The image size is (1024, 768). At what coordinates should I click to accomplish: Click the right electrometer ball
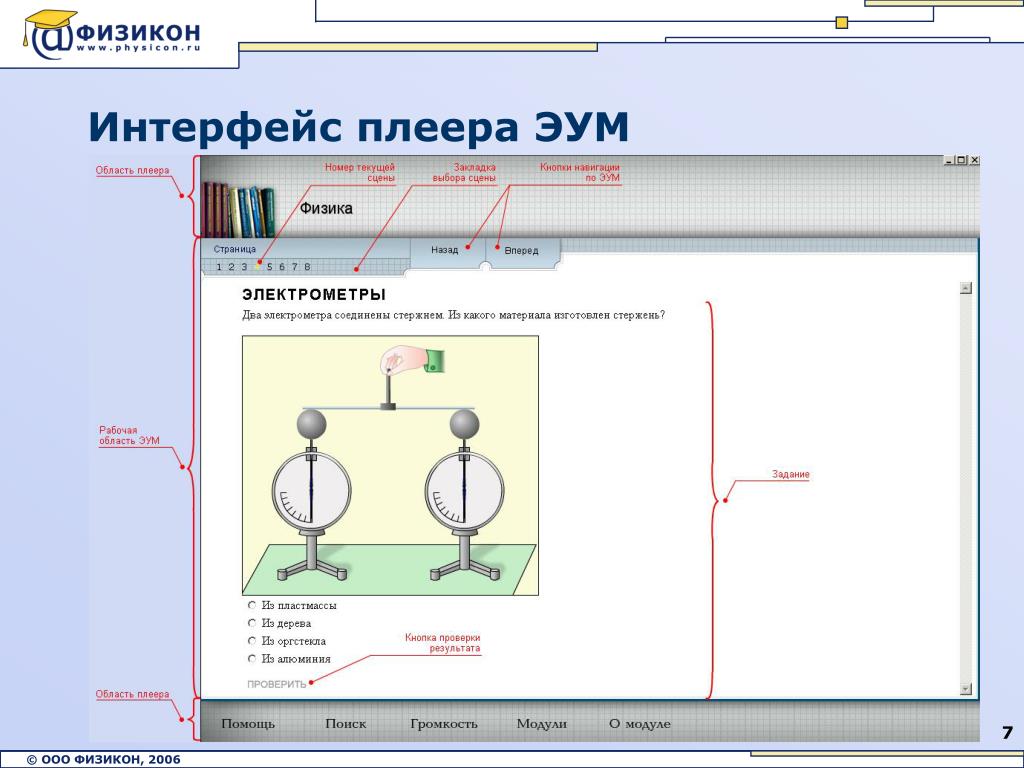pos(464,424)
